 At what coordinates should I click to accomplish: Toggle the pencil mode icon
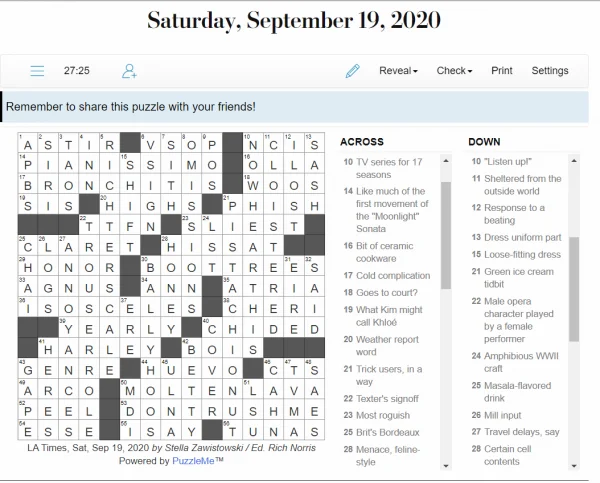(x=352, y=71)
